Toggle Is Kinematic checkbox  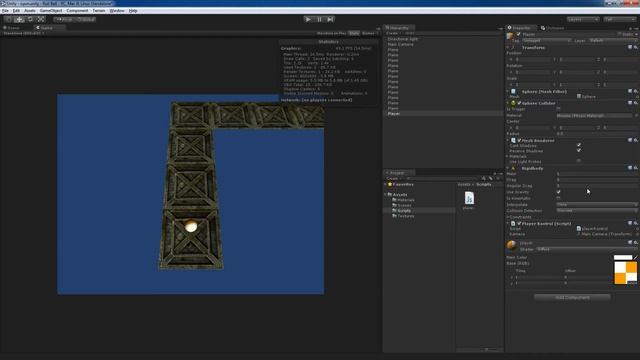pyautogui.click(x=558, y=198)
